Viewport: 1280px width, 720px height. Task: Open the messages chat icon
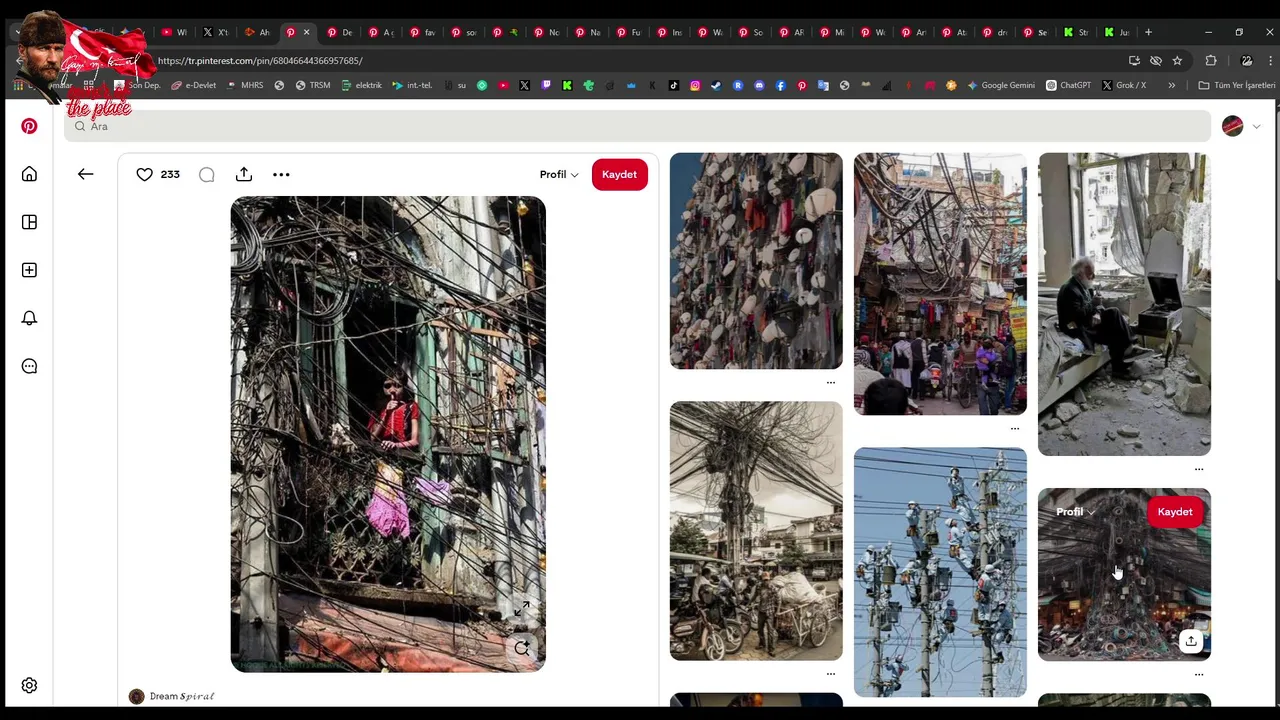(29, 366)
